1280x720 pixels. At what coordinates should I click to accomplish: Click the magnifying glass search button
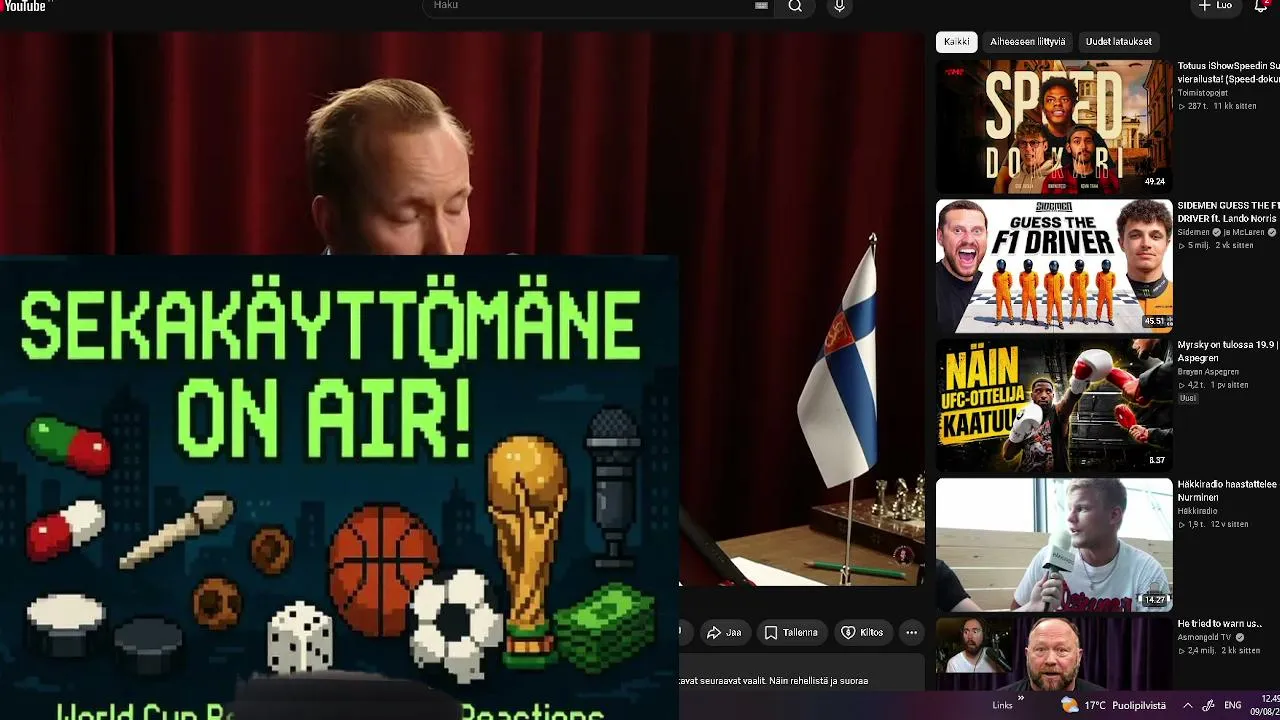(x=795, y=6)
